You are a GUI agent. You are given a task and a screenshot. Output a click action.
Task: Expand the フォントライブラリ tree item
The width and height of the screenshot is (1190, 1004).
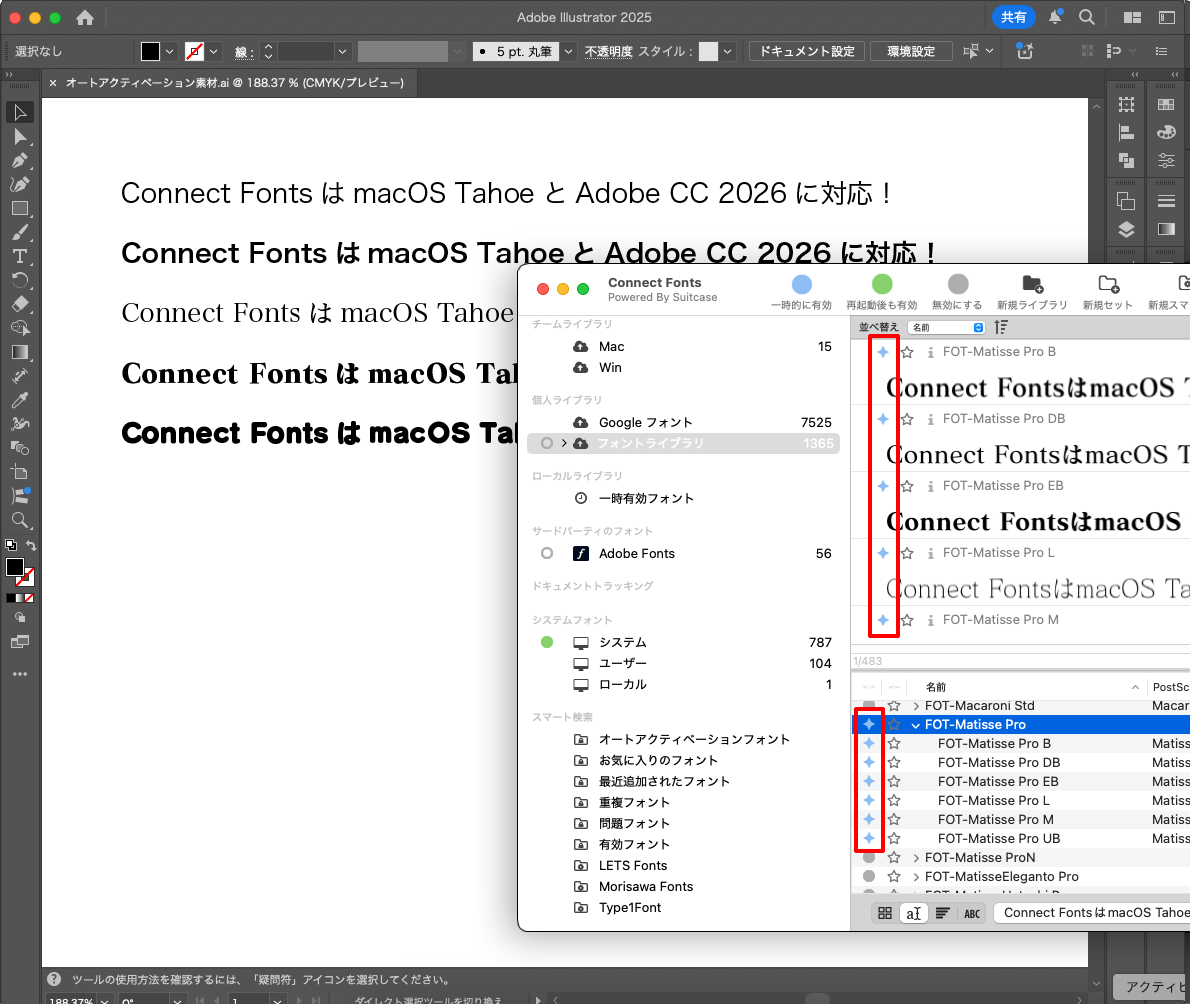tap(564, 443)
